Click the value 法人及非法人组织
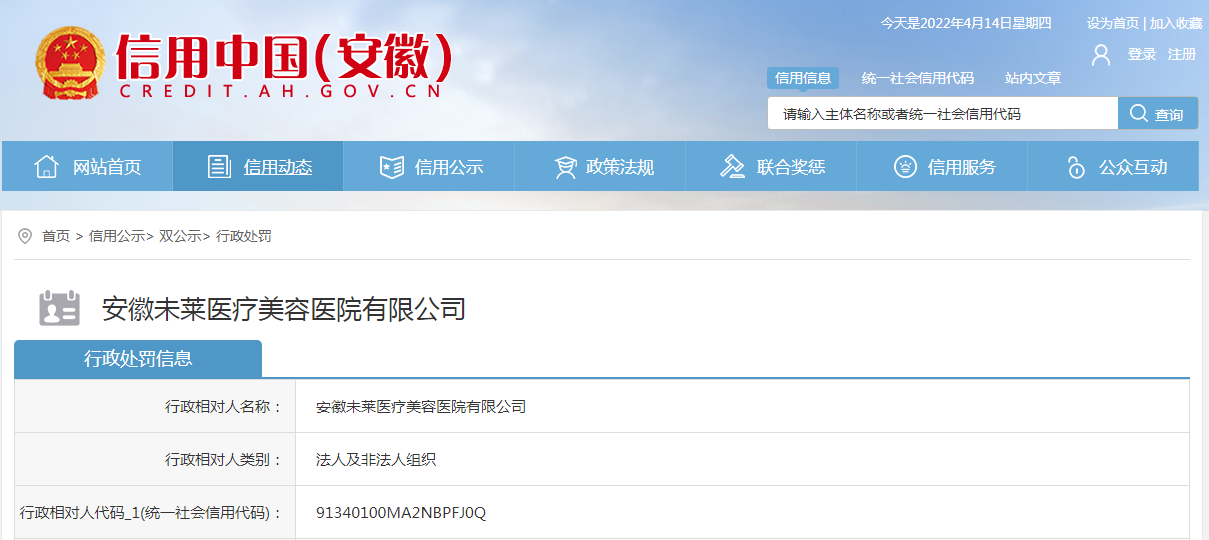The width and height of the screenshot is (1209, 540). click(376, 460)
